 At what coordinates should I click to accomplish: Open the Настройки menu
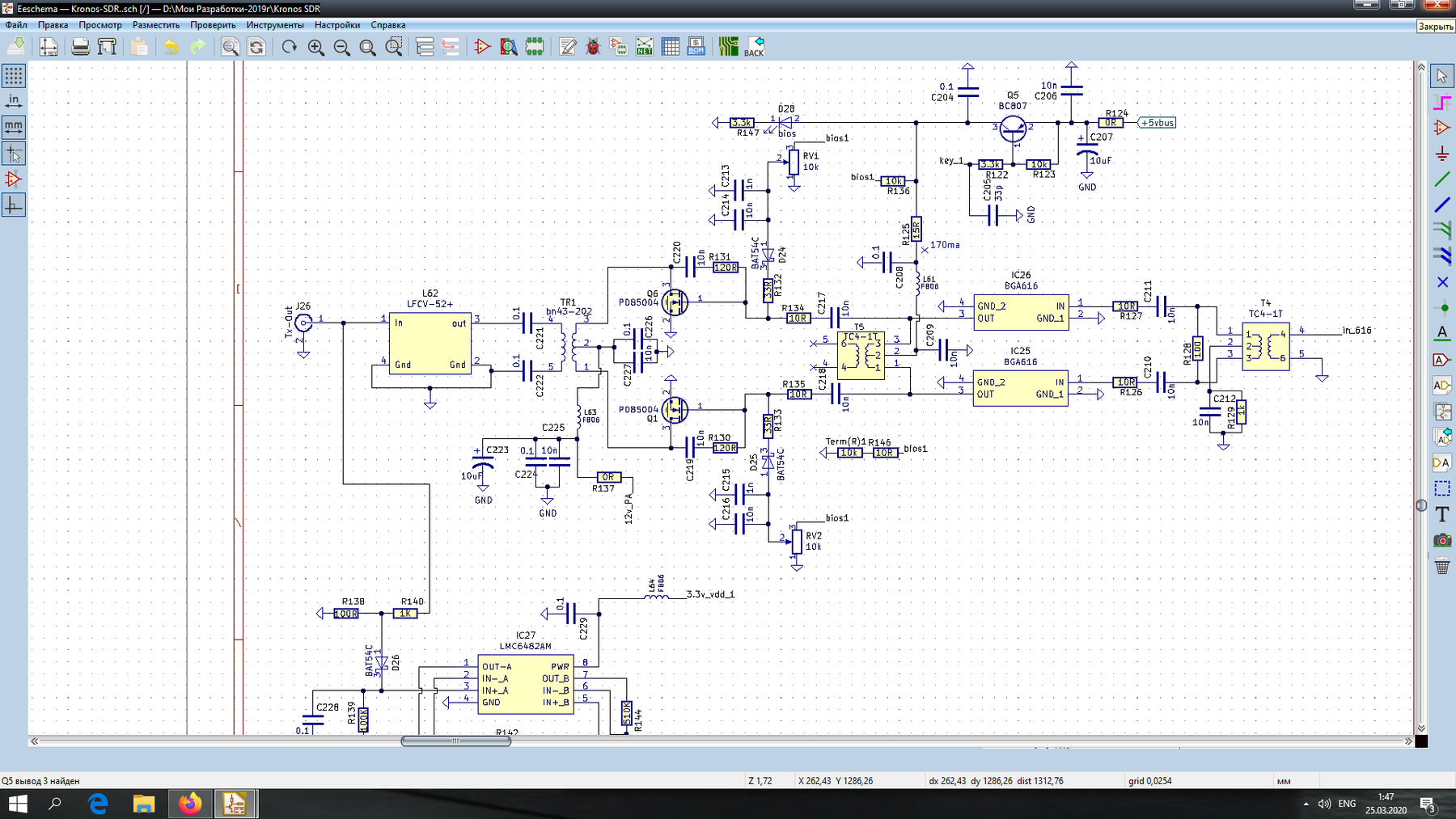[x=337, y=25]
